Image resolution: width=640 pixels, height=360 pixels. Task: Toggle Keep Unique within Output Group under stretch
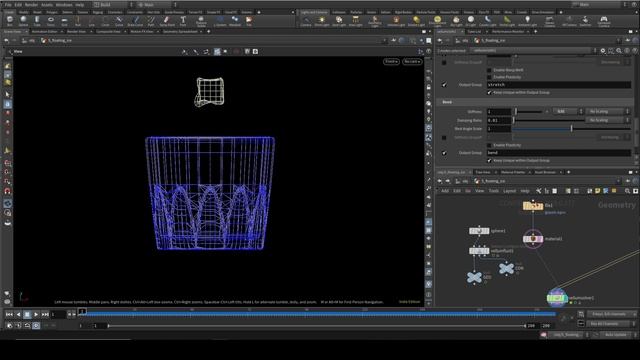click(489, 93)
